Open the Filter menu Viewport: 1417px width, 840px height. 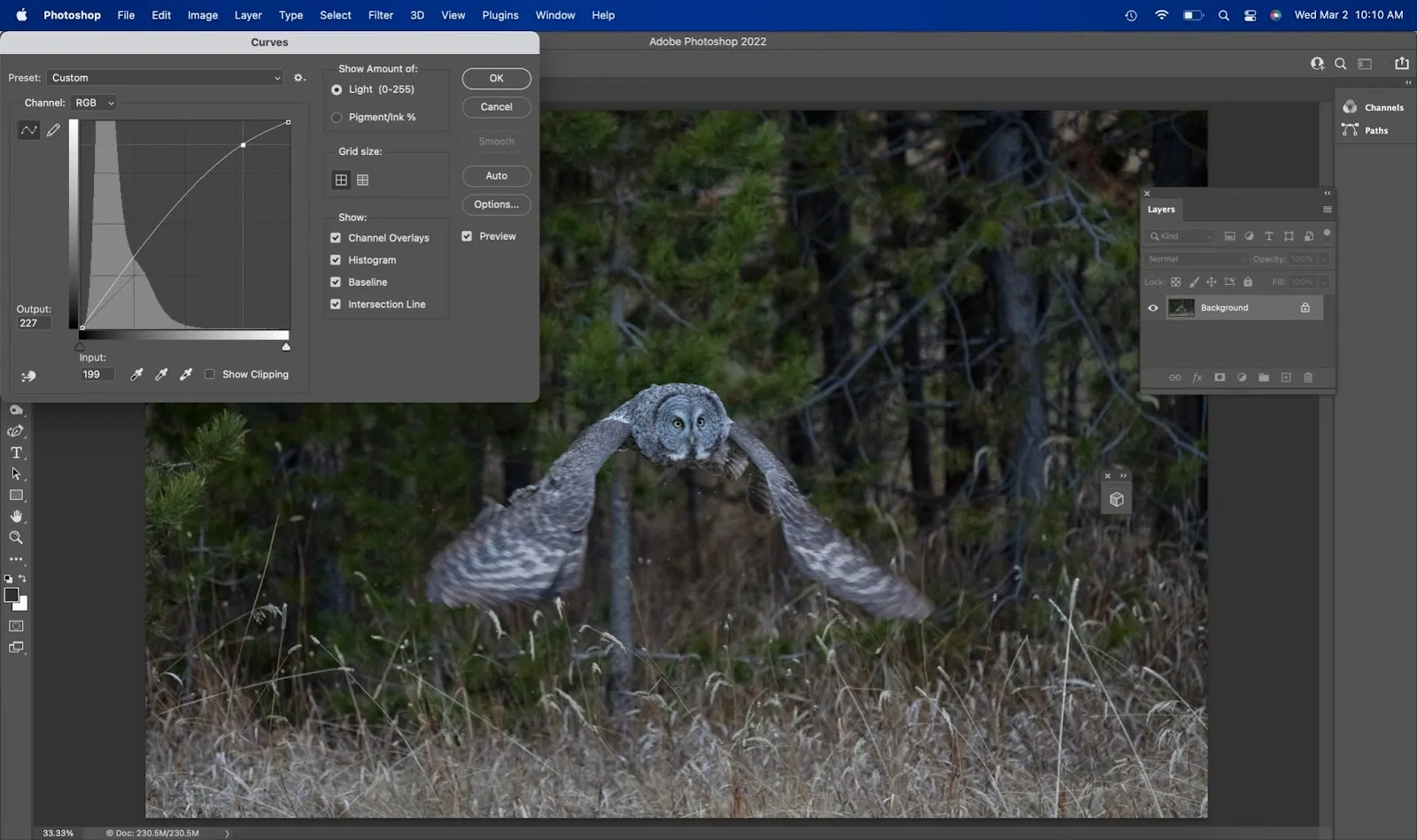pyautogui.click(x=380, y=15)
